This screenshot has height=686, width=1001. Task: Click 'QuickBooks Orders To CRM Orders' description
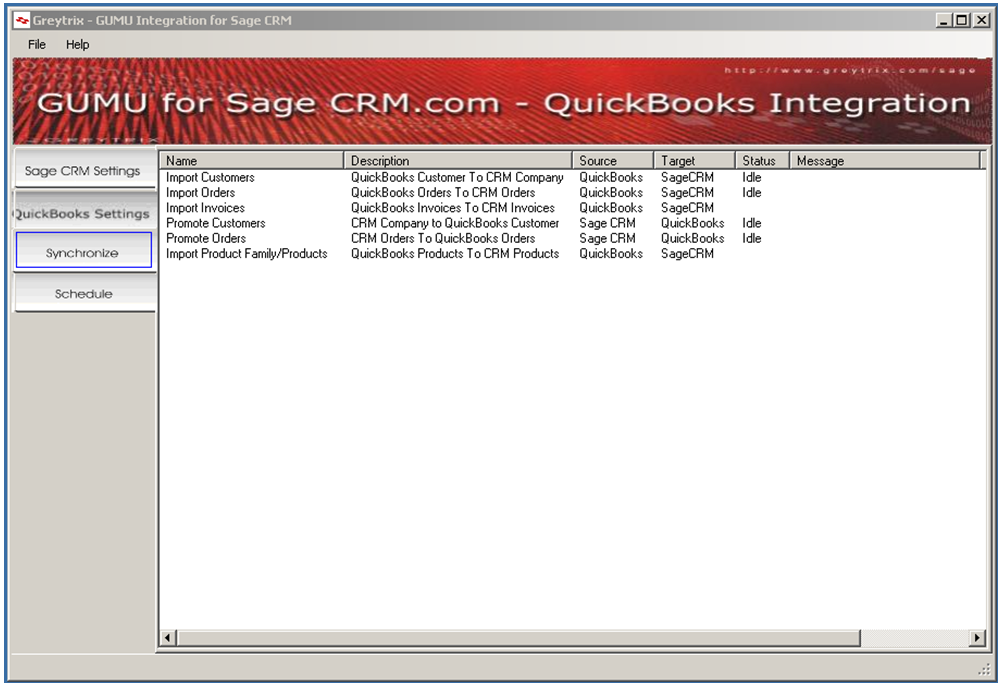pyautogui.click(x=443, y=193)
